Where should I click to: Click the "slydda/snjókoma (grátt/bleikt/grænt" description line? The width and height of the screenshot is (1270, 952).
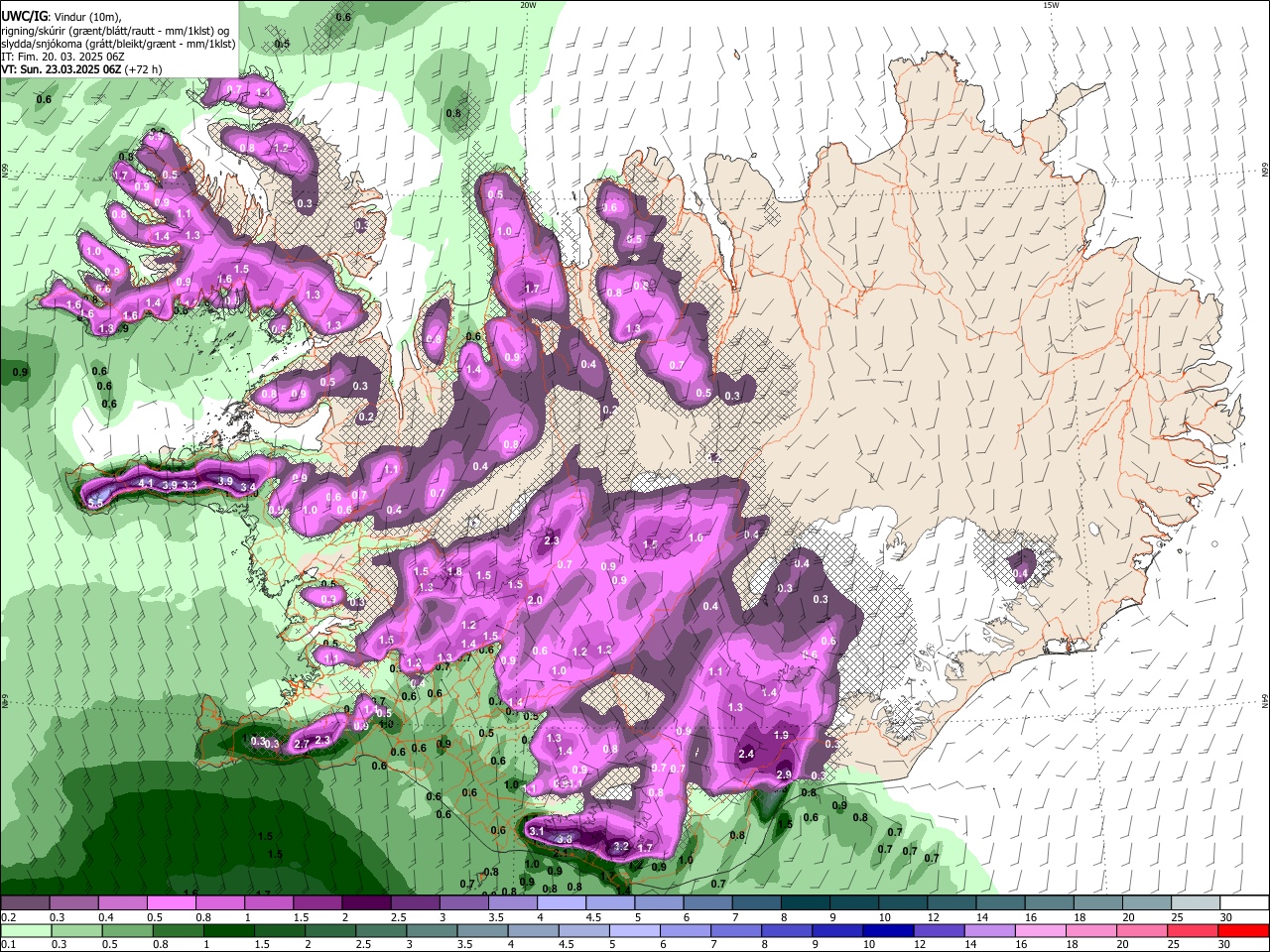click(118, 44)
